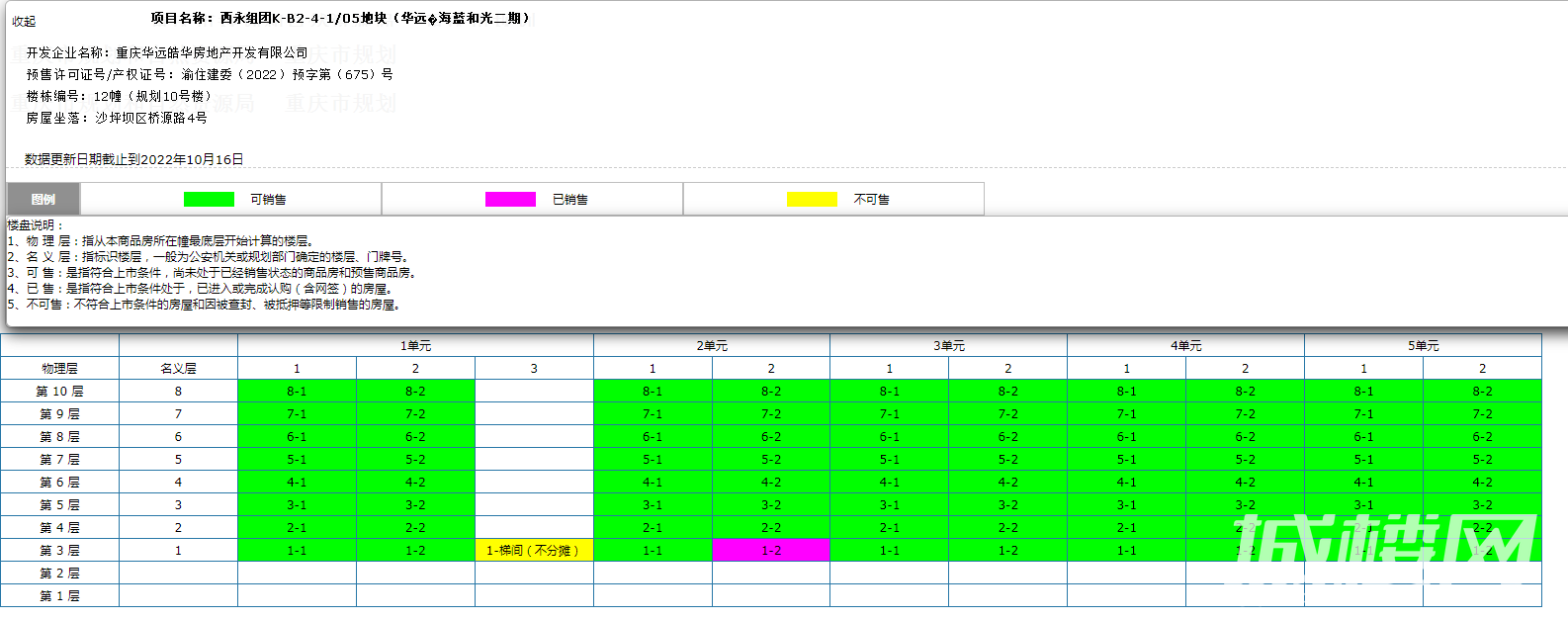
Task: Click the 收起 collapse link
Action: point(24,21)
